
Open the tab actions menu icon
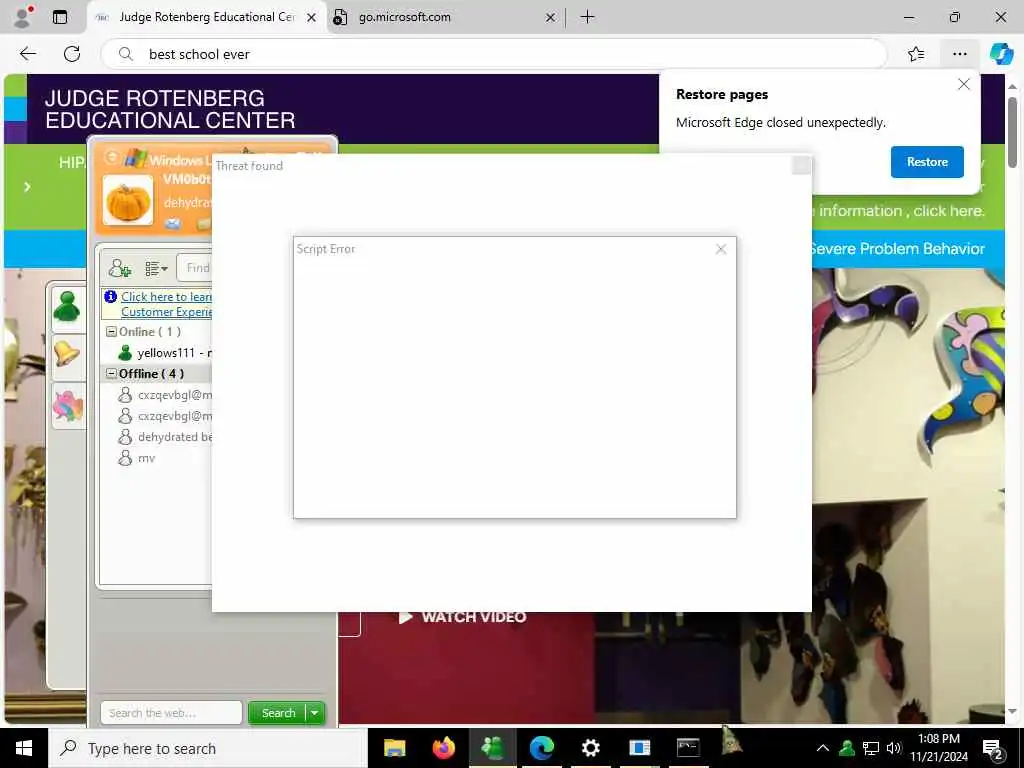coord(60,17)
